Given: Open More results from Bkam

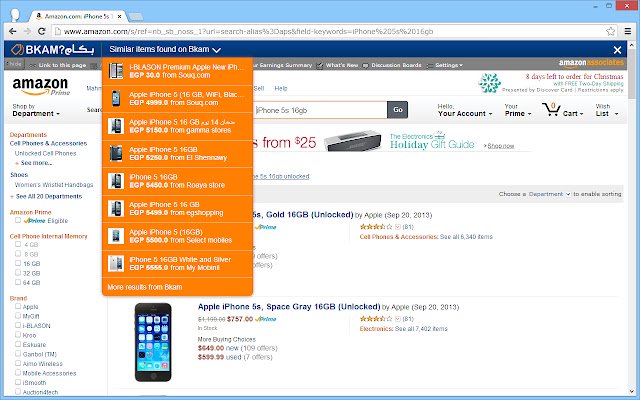Looking at the screenshot, I should click(144, 287).
